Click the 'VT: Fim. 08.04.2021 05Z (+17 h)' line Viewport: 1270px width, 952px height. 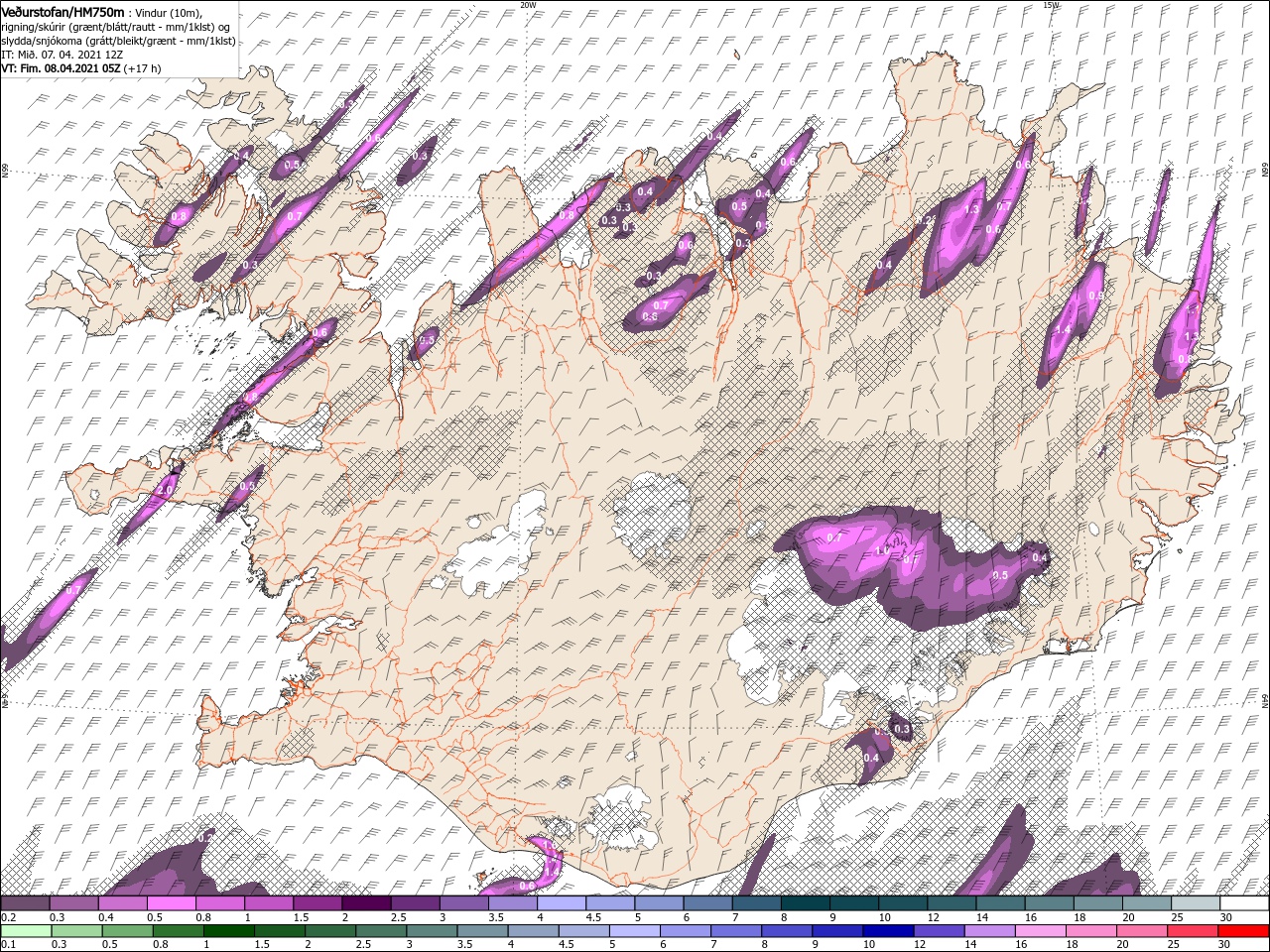(81, 69)
